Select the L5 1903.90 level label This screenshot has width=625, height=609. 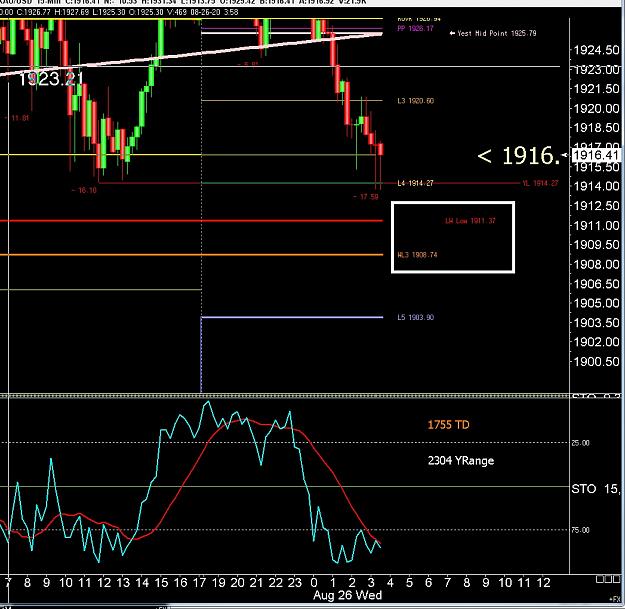[416, 317]
